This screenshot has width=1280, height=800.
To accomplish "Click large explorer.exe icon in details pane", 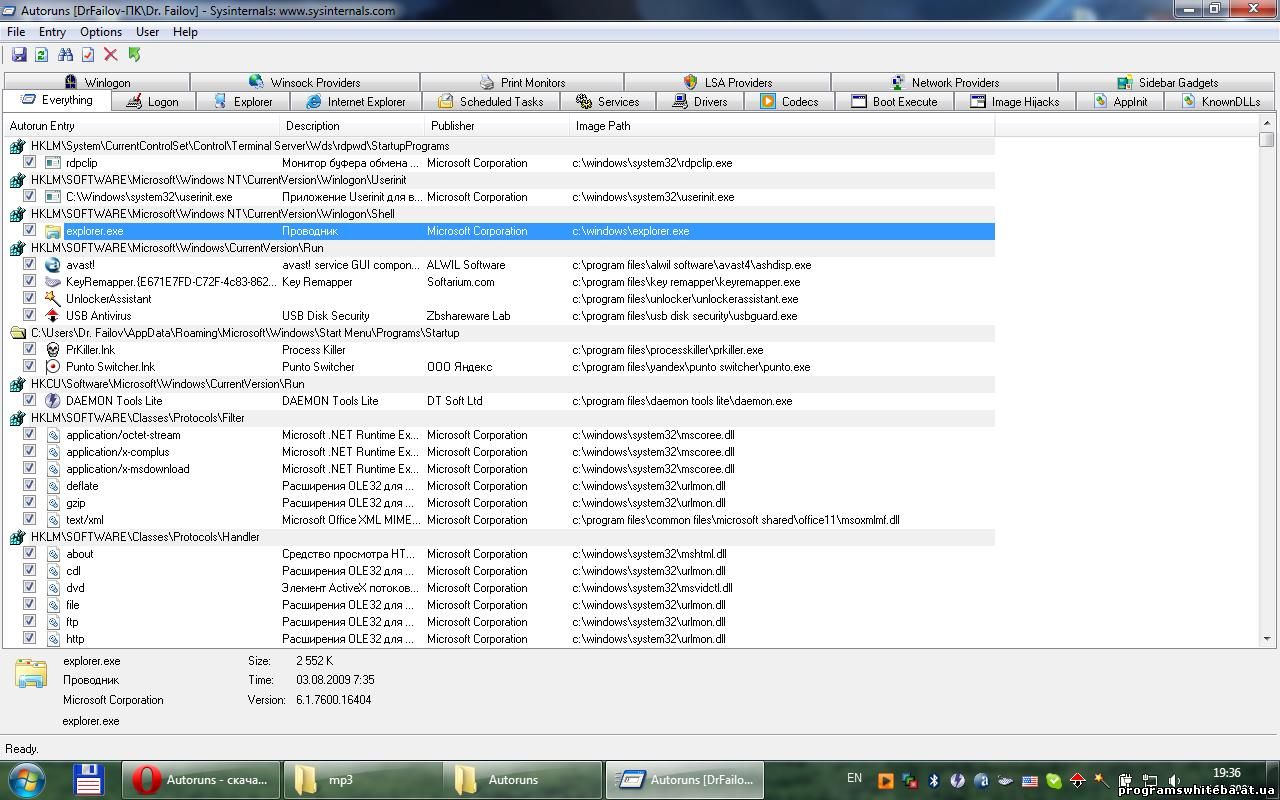I will tap(31, 673).
